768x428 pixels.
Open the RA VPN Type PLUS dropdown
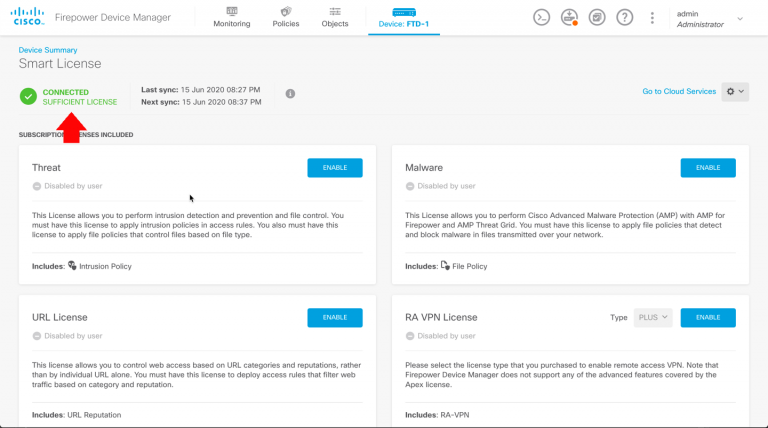tap(653, 317)
